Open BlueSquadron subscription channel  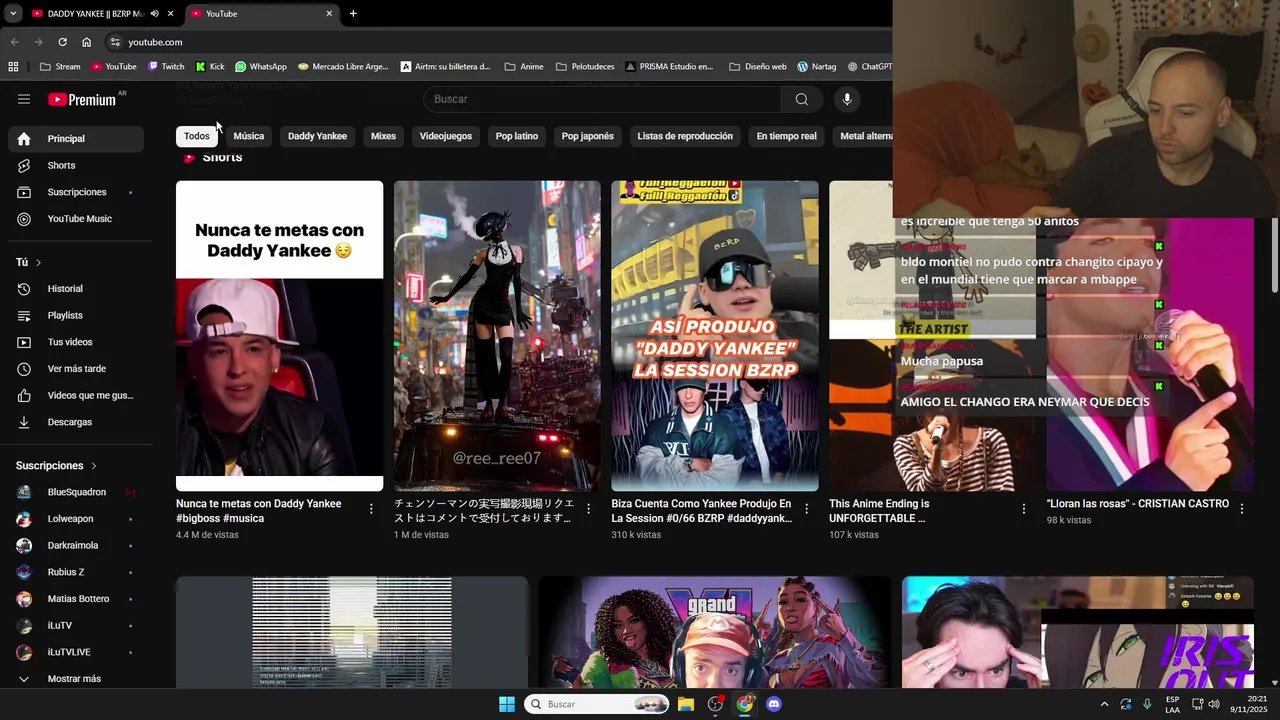pyautogui.click(x=76, y=492)
